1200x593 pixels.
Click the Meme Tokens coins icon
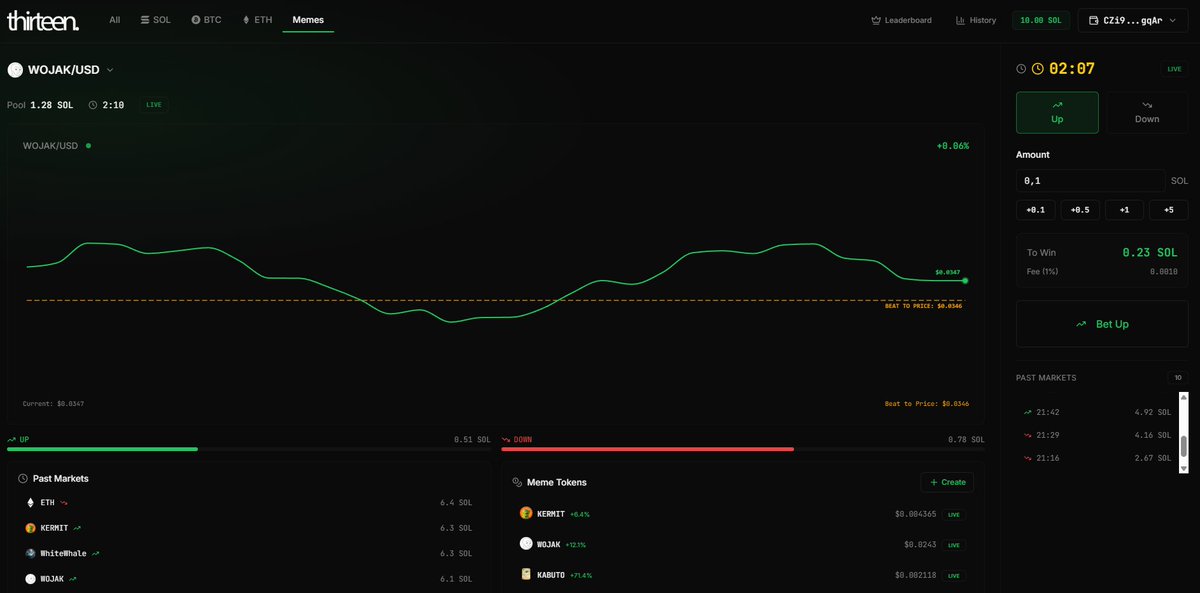click(517, 482)
